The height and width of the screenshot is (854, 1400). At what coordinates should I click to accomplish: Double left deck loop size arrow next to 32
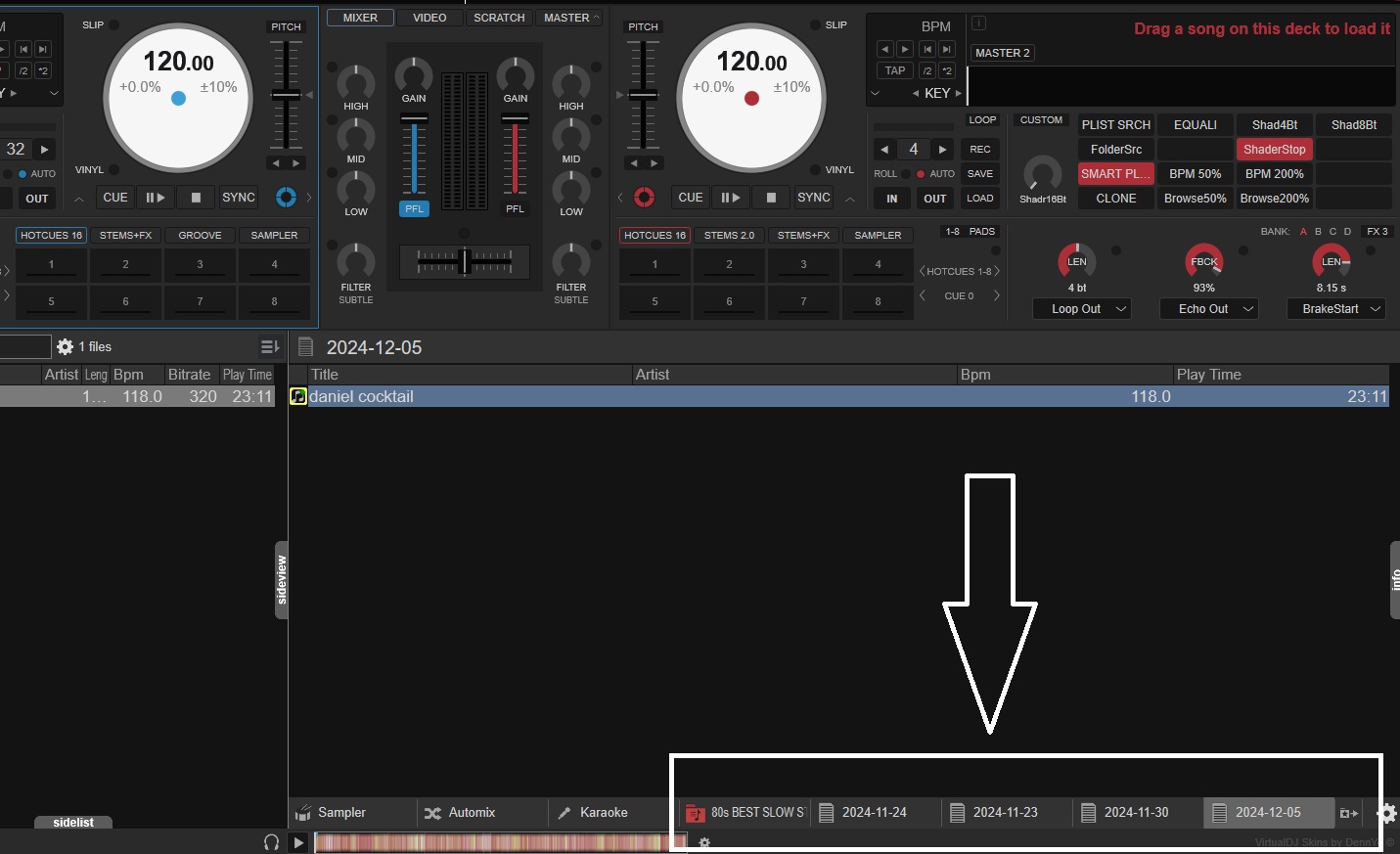(x=45, y=150)
